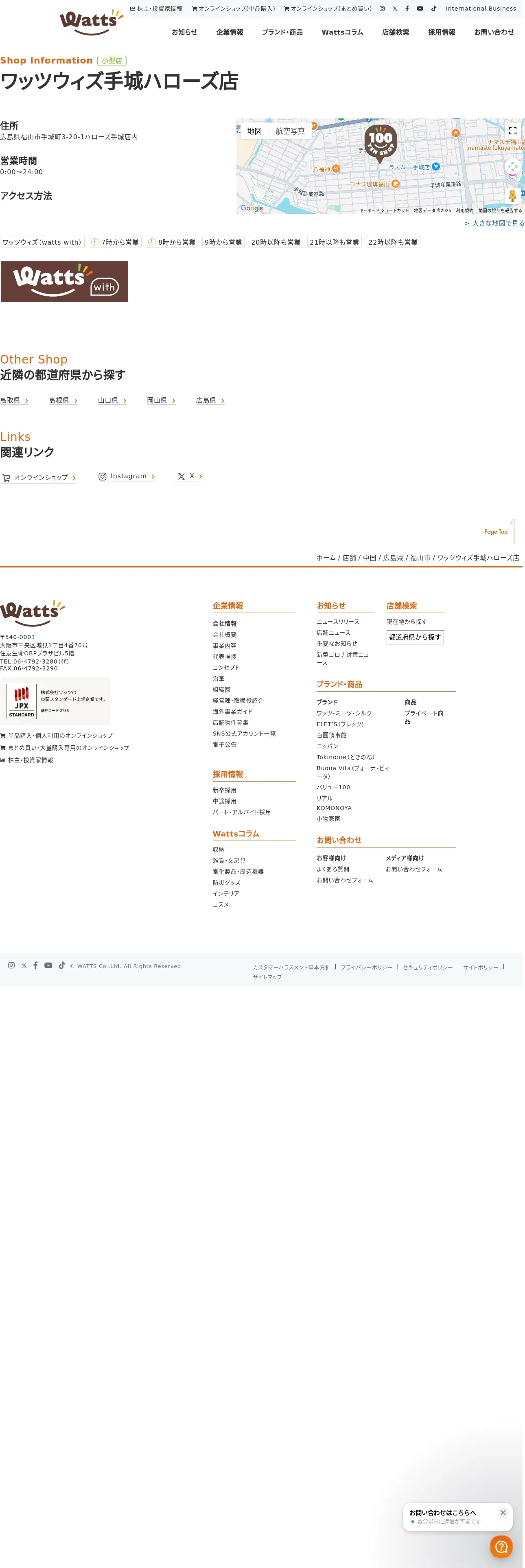
Task: Open Instagram icon in the bottom footer bar
Action: [x=11, y=965]
